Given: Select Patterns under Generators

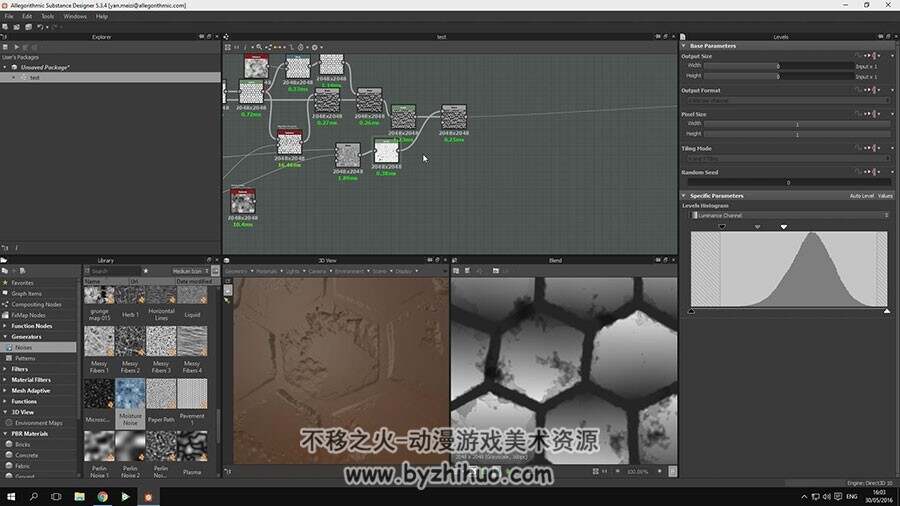Looking at the screenshot, I should click(25, 358).
